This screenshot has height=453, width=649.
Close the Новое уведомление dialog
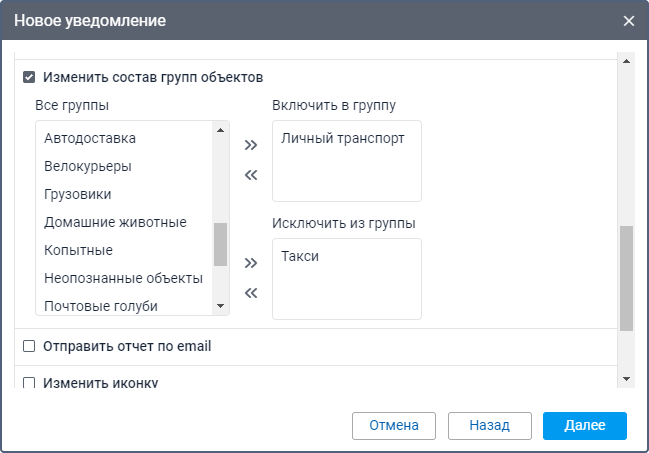point(629,20)
